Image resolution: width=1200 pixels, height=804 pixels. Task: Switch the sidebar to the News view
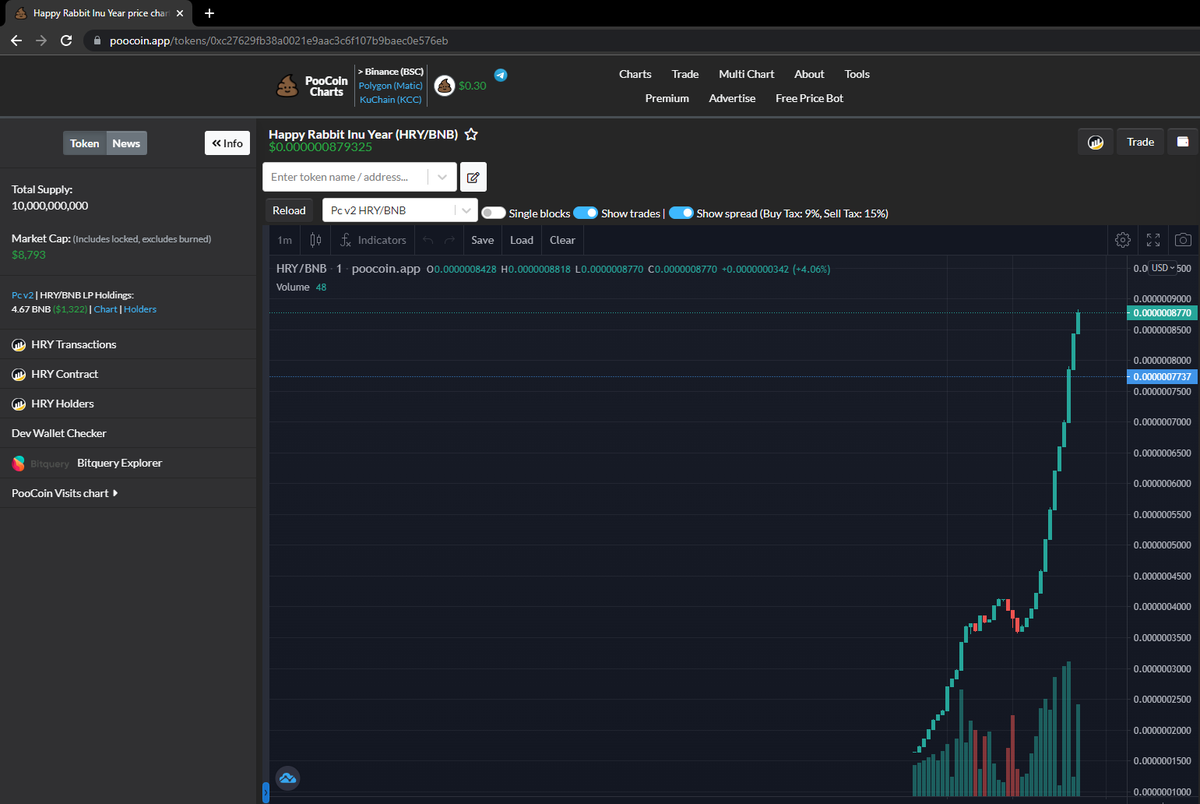click(x=126, y=143)
